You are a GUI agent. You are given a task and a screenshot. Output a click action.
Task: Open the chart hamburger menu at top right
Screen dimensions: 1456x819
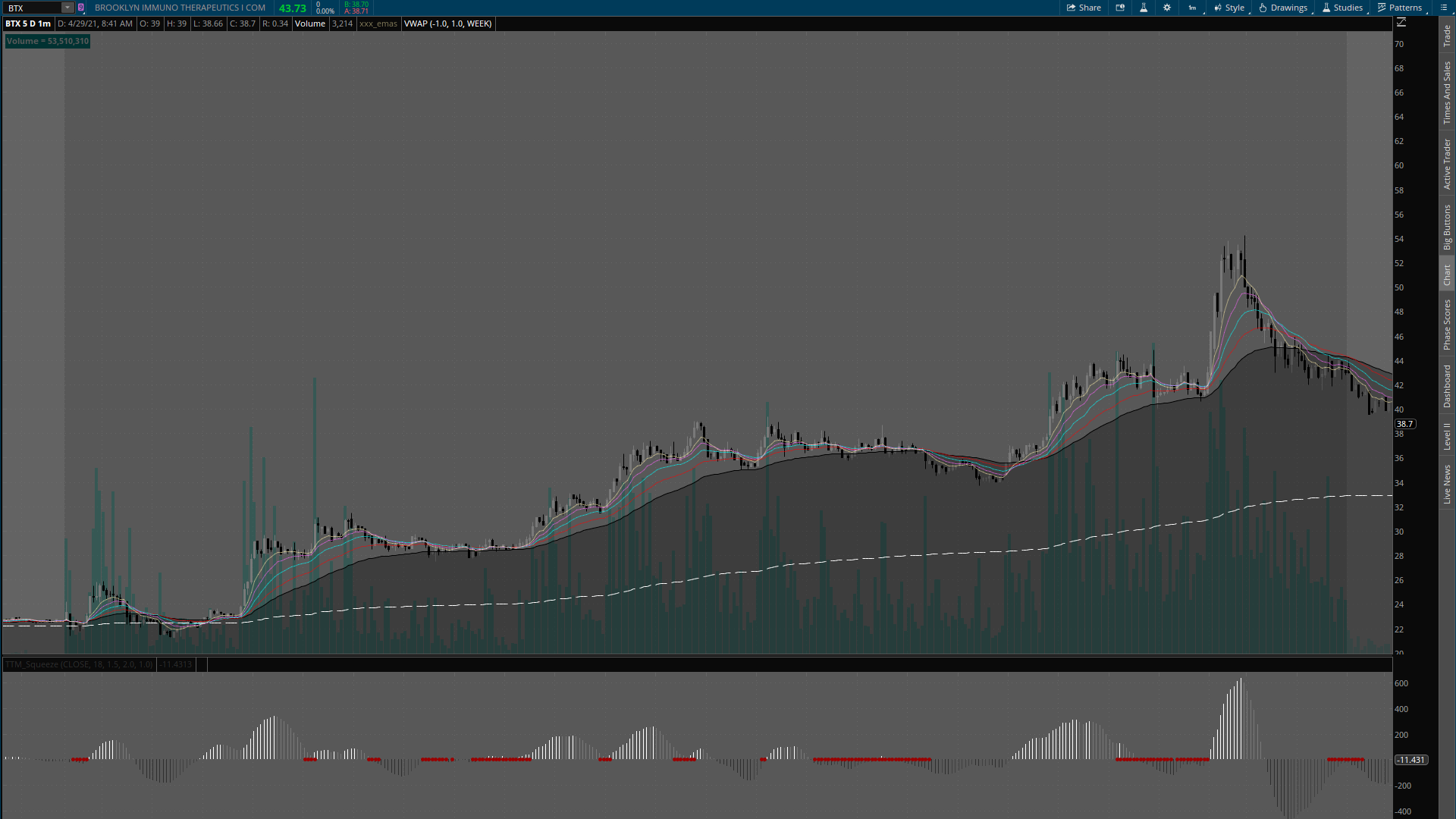tap(1443, 8)
